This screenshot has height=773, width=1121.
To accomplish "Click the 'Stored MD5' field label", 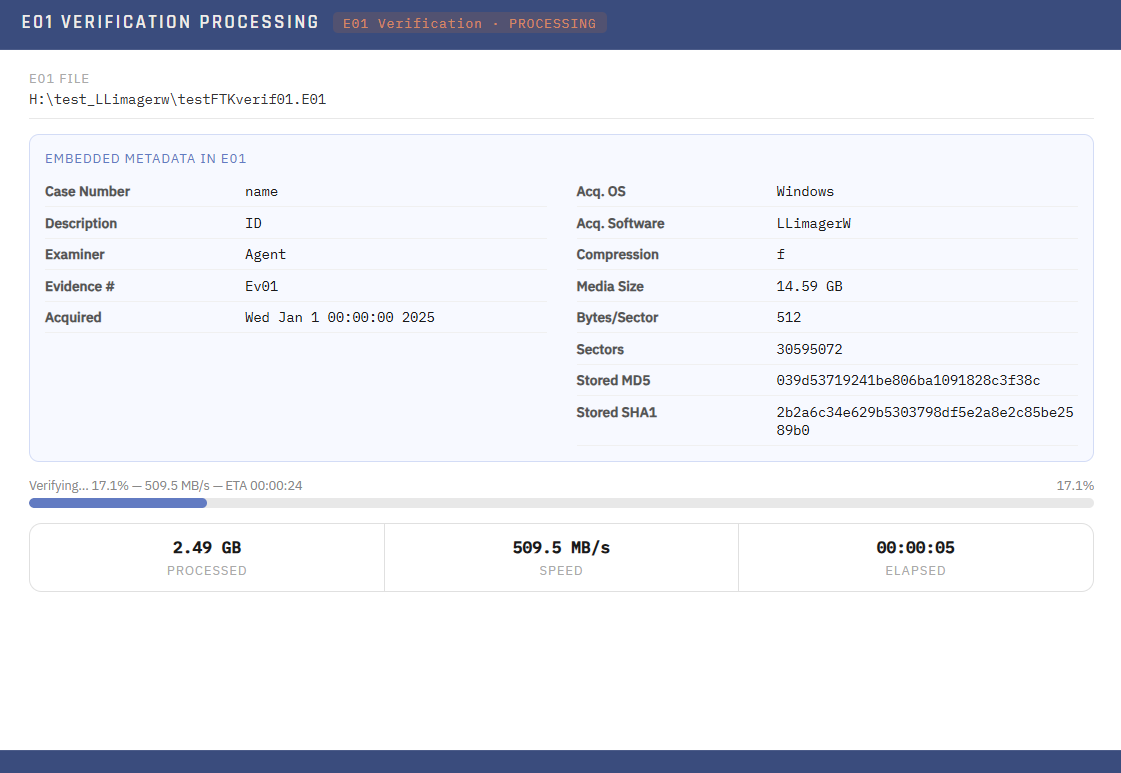I will [x=613, y=380].
